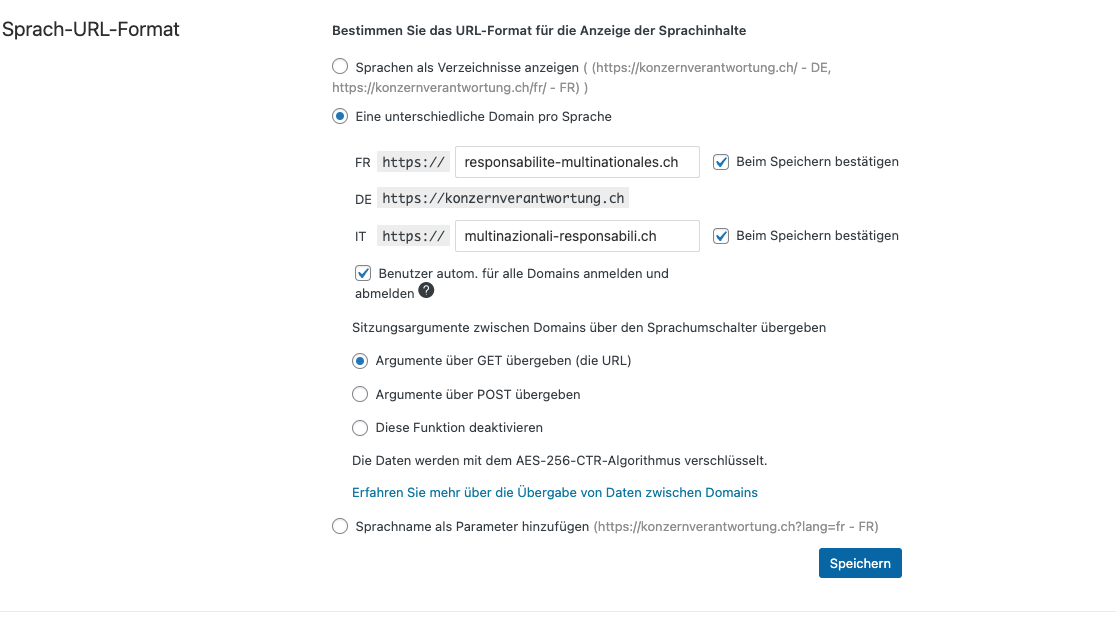Click the DE konzernverantwortung.ch domain text
The image size is (1116, 631).
(503, 199)
